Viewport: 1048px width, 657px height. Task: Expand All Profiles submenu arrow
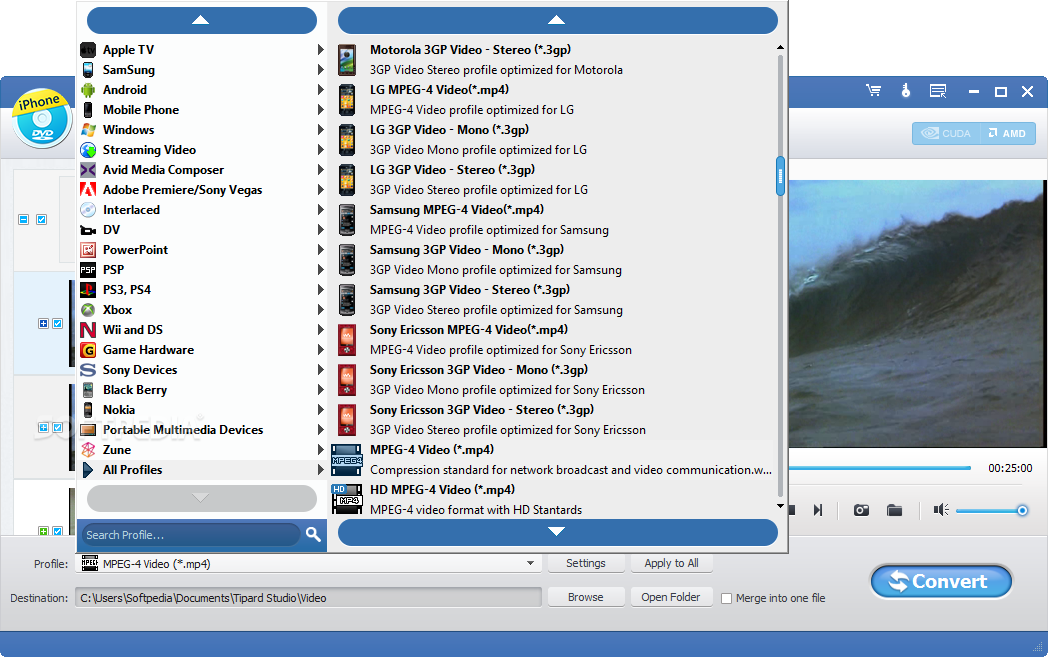[321, 470]
